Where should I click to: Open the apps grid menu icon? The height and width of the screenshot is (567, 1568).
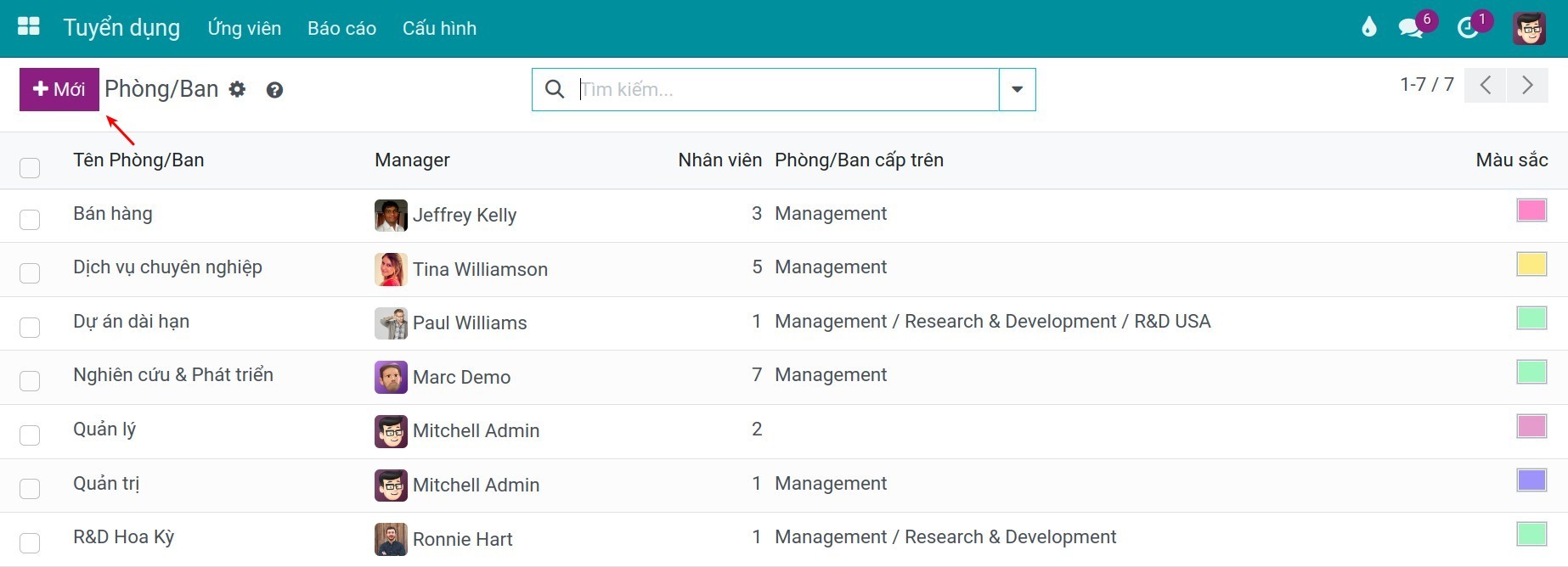[x=29, y=27]
